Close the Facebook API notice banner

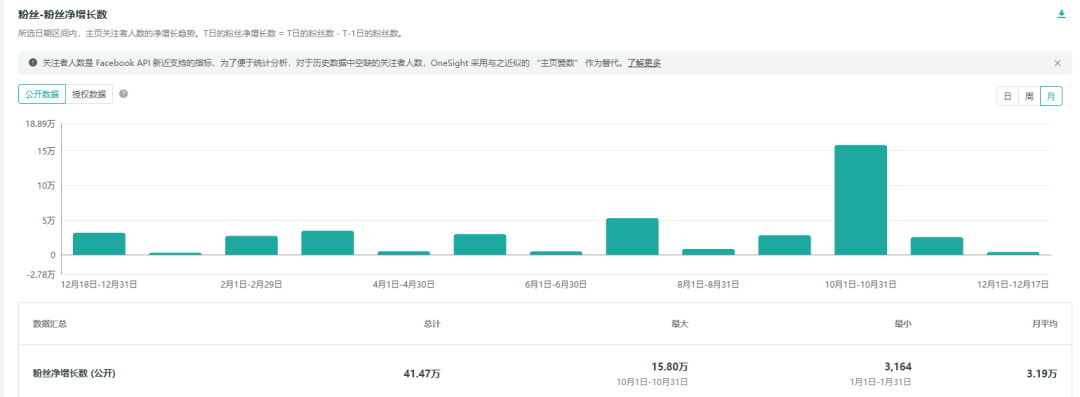1057,63
